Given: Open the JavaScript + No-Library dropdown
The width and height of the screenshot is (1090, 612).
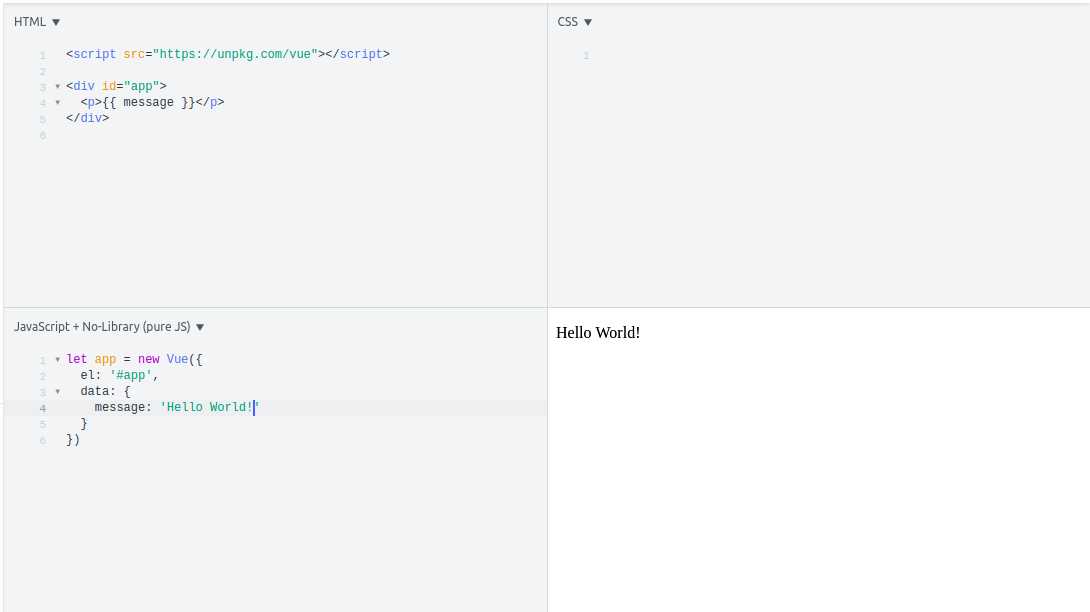Looking at the screenshot, I should [109, 327].
